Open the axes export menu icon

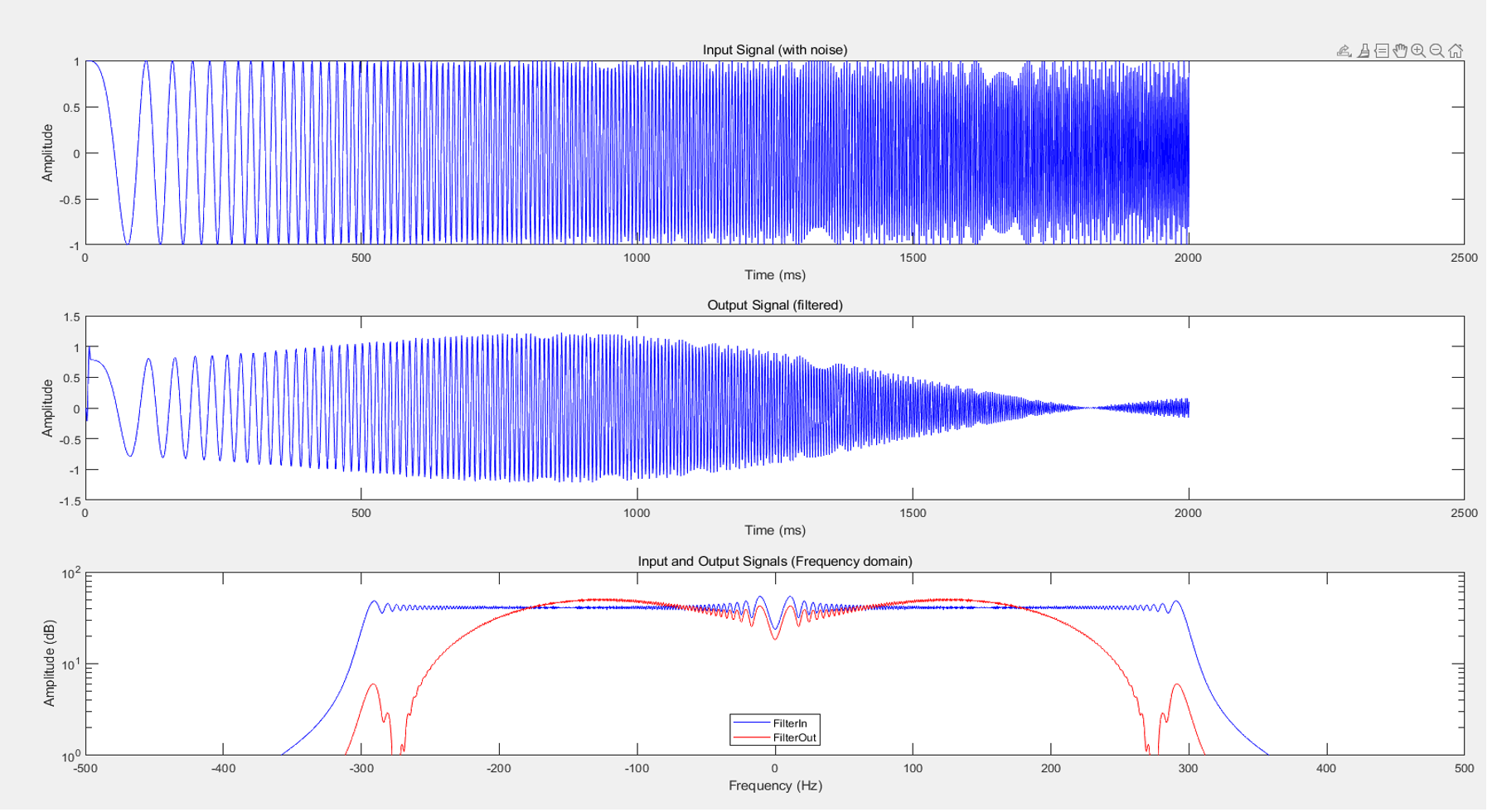[1344, 51]
